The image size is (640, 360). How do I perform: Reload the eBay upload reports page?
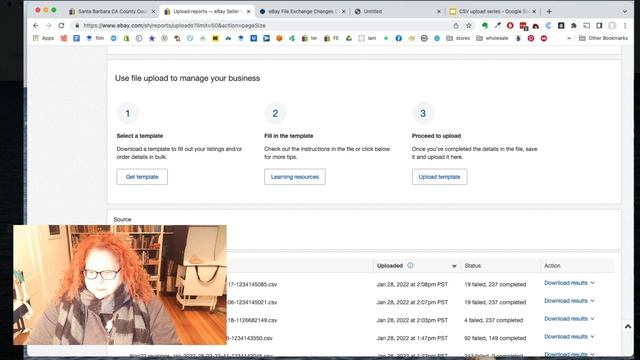coord(61,25)
